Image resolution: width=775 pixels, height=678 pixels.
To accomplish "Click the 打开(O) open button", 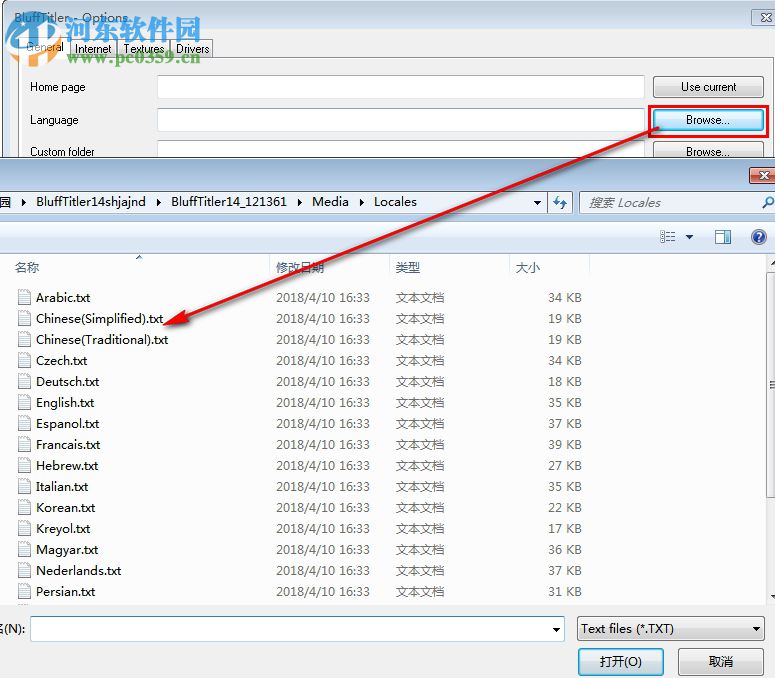I will pos(620,661).
